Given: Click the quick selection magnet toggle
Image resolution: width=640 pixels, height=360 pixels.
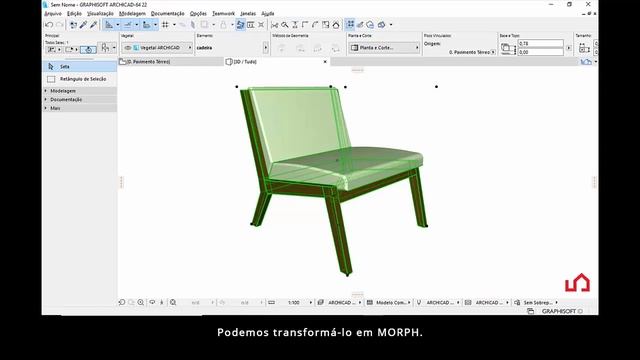Looking at the screenshot, I should click(x=88, y=49).
